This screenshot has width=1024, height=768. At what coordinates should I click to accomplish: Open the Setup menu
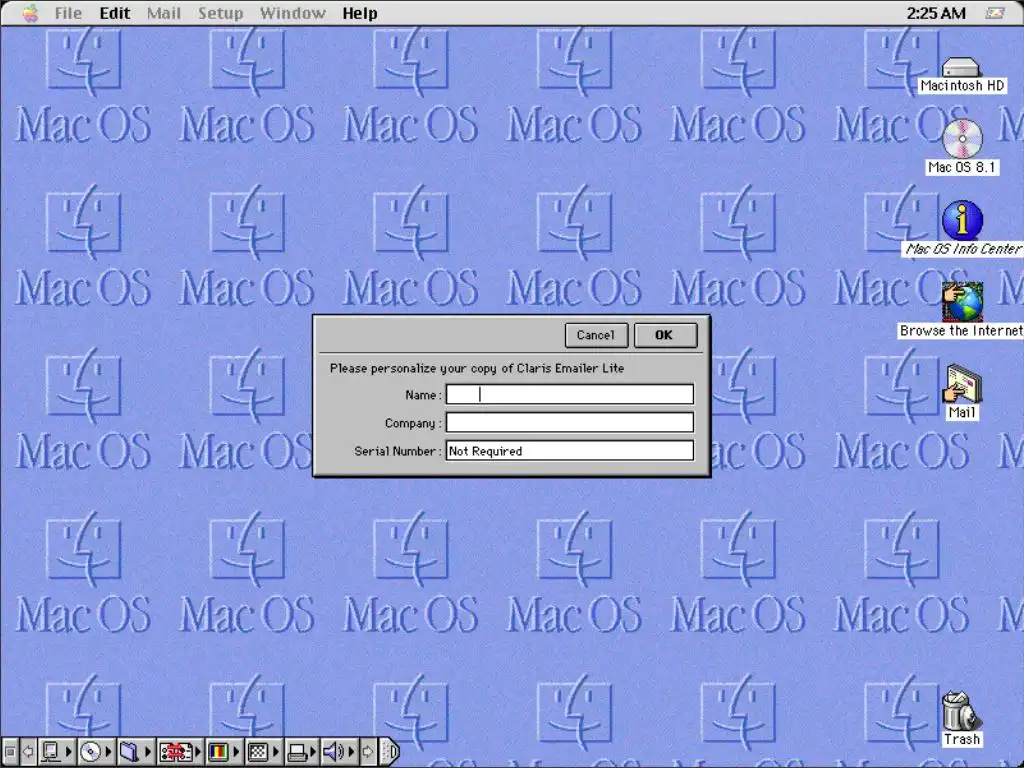pyautogui.click(x=220, y=13)
